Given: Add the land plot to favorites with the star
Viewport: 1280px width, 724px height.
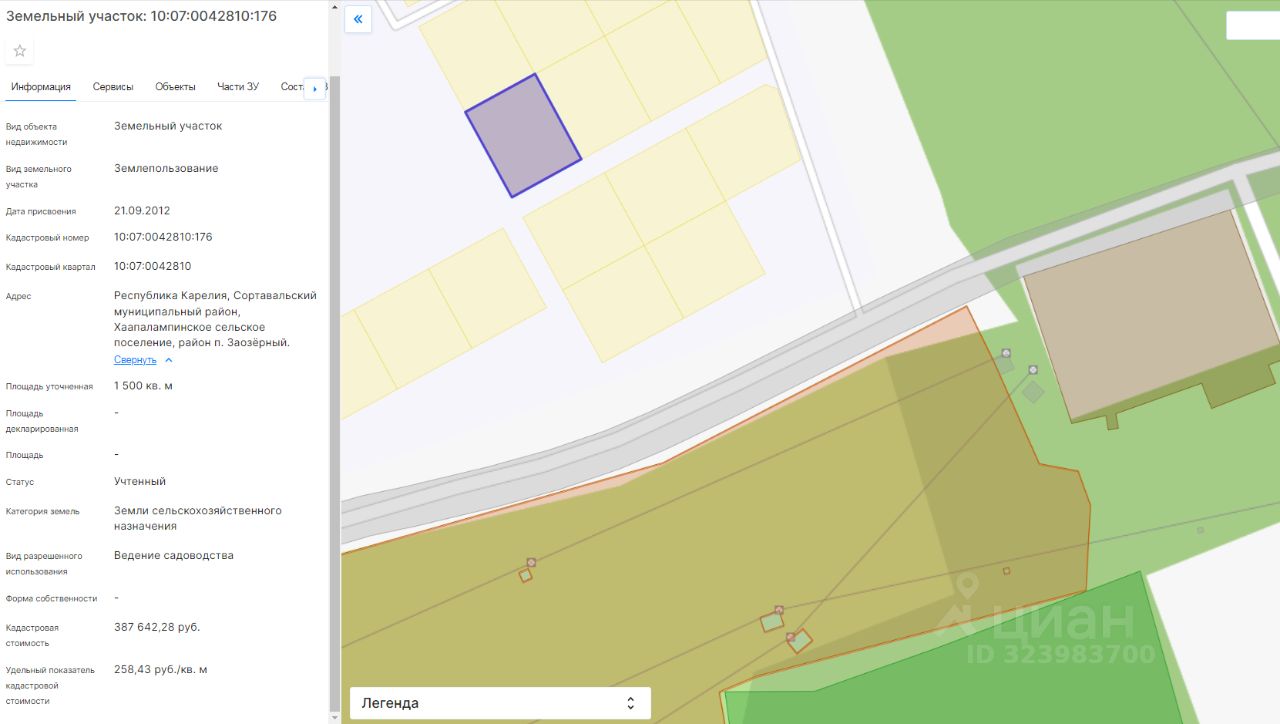Looking at the screenshot, I should pyautogui.click(x=19, y=51).
